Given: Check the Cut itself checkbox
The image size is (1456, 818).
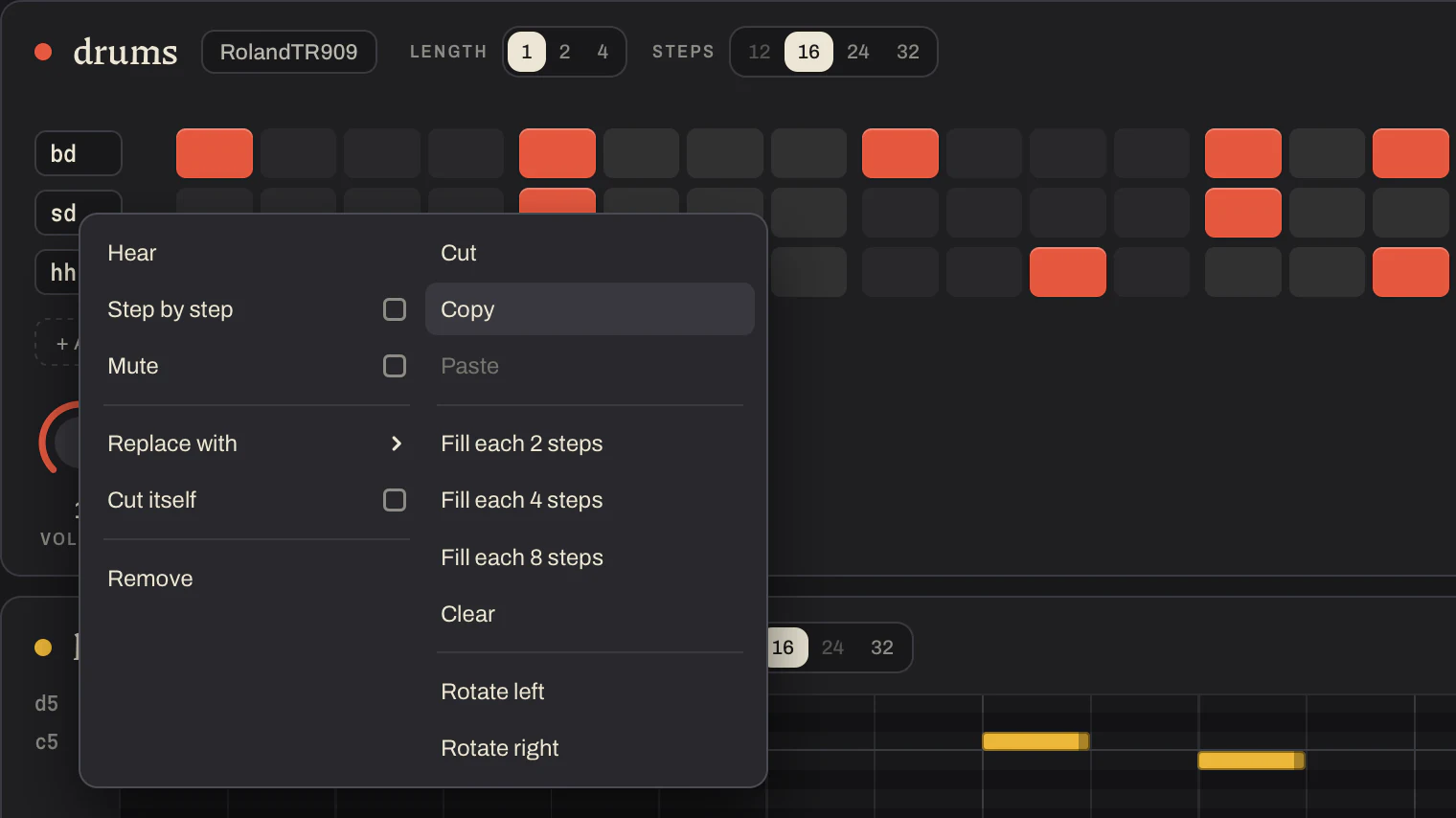Looking at the screenshot, I should coord(395,500).
